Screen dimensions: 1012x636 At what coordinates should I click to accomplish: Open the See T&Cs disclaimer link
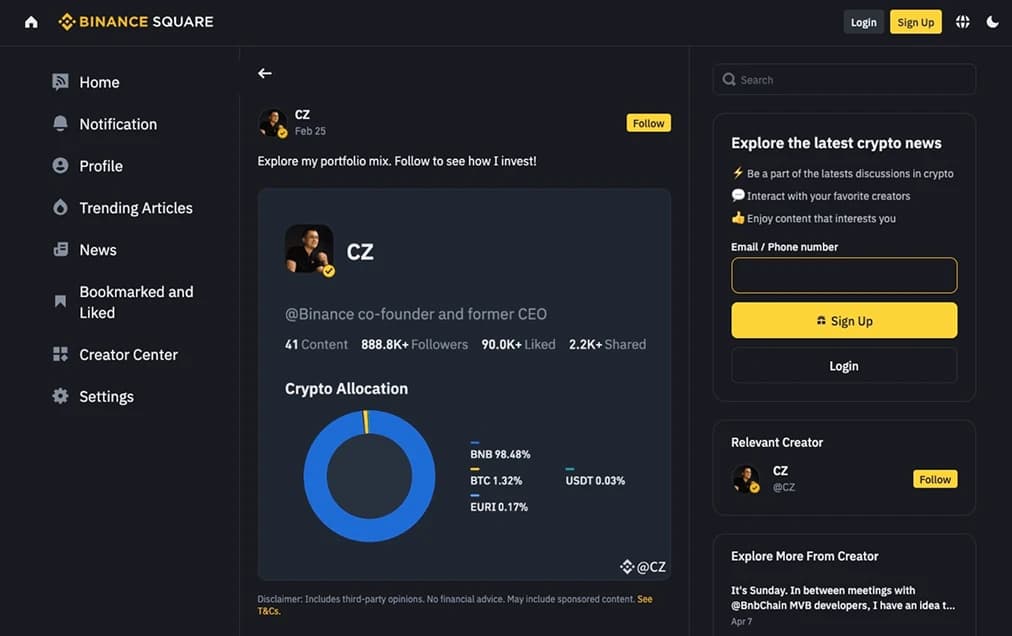(643, 598)
